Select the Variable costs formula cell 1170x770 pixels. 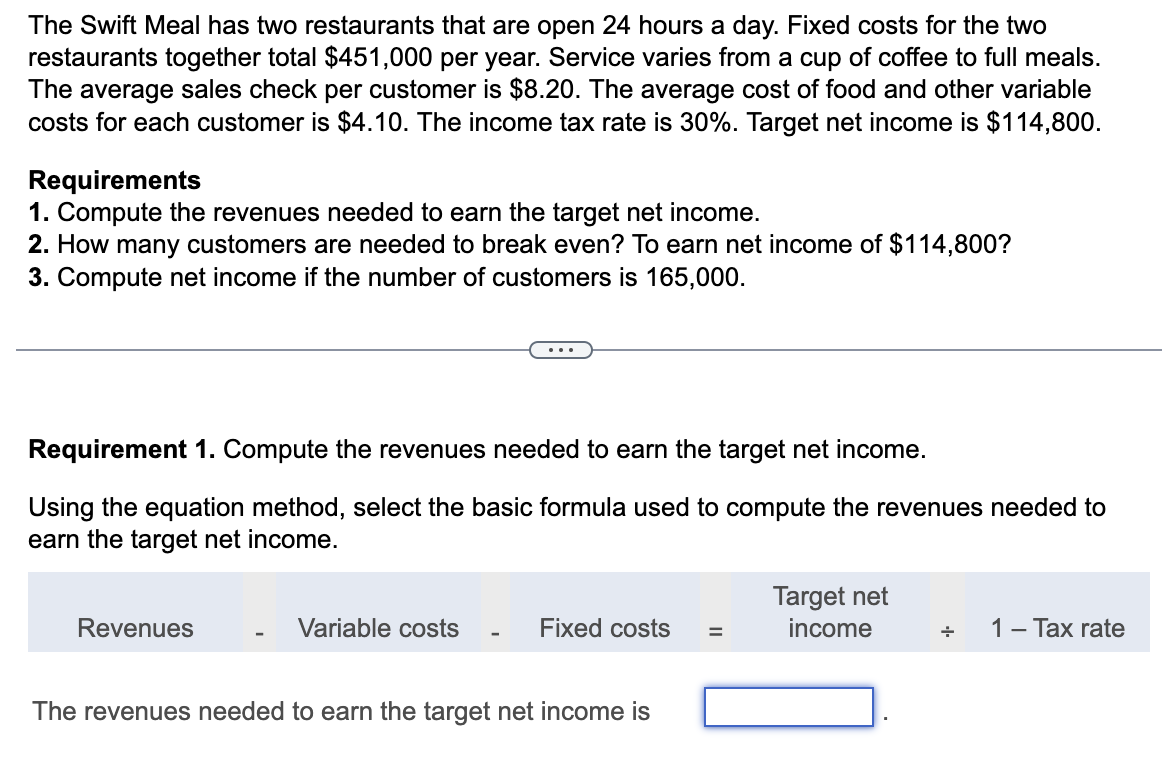[x=378, y=613]
